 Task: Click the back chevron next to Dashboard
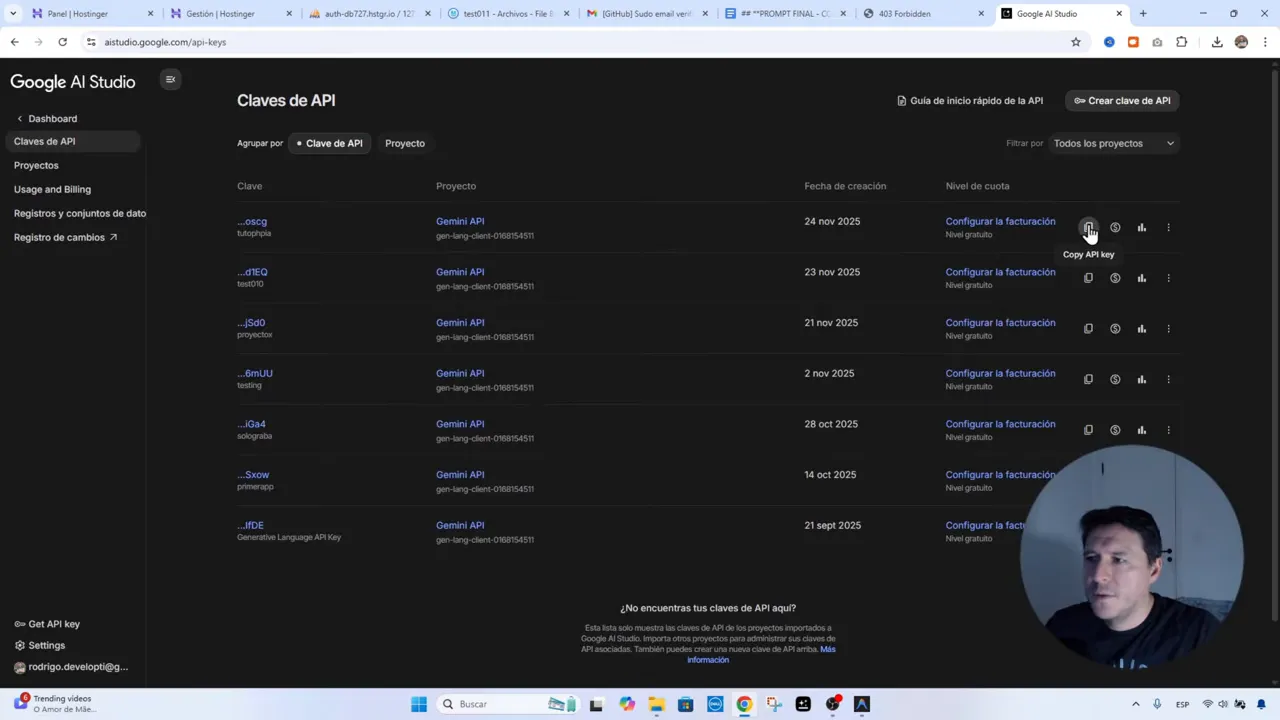(x=20, y=118)
